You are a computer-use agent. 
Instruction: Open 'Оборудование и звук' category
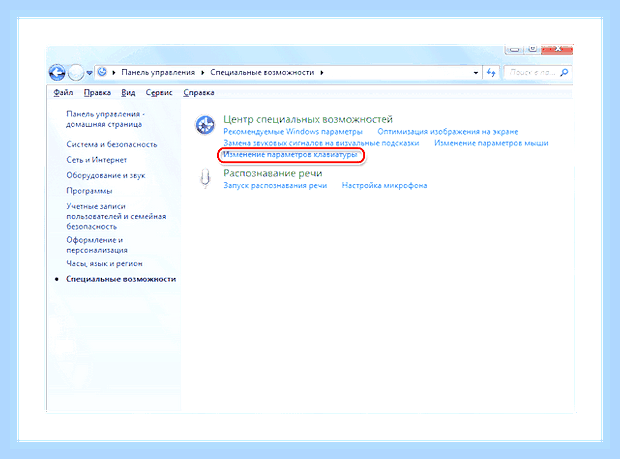106,175
